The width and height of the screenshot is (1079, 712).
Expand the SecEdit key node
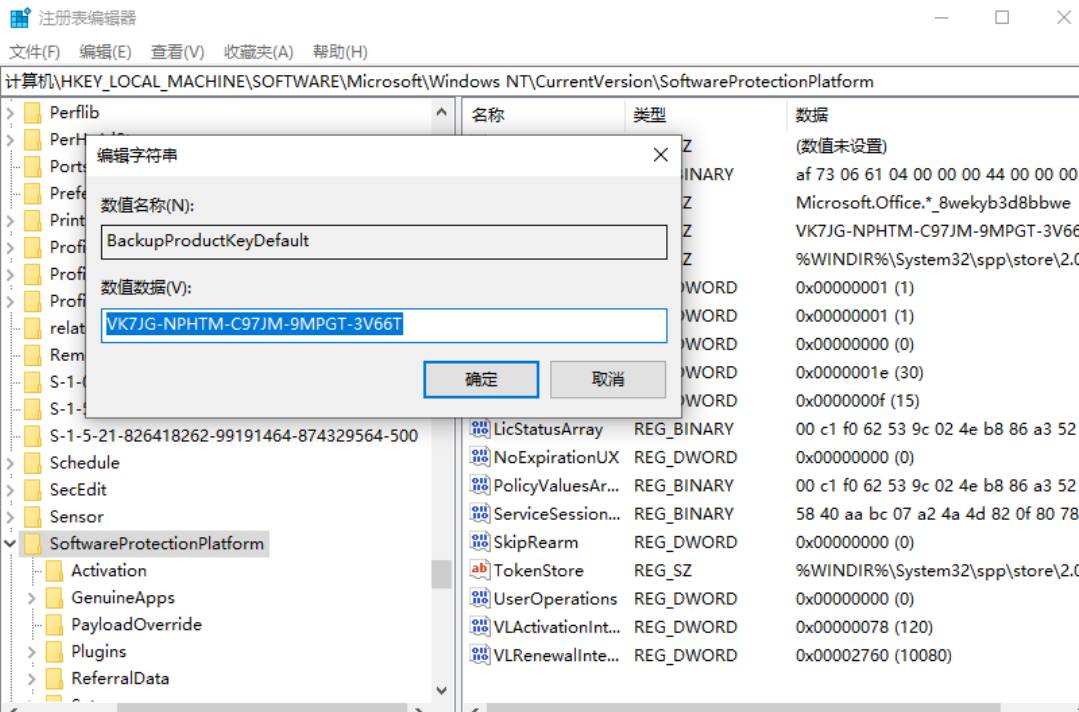click(x=10, y=489)
